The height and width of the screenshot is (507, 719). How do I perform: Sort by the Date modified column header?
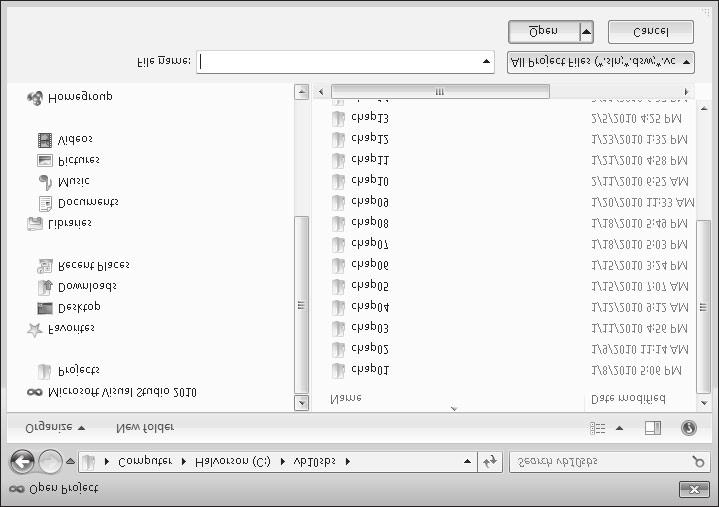click(x=628, y=399)
